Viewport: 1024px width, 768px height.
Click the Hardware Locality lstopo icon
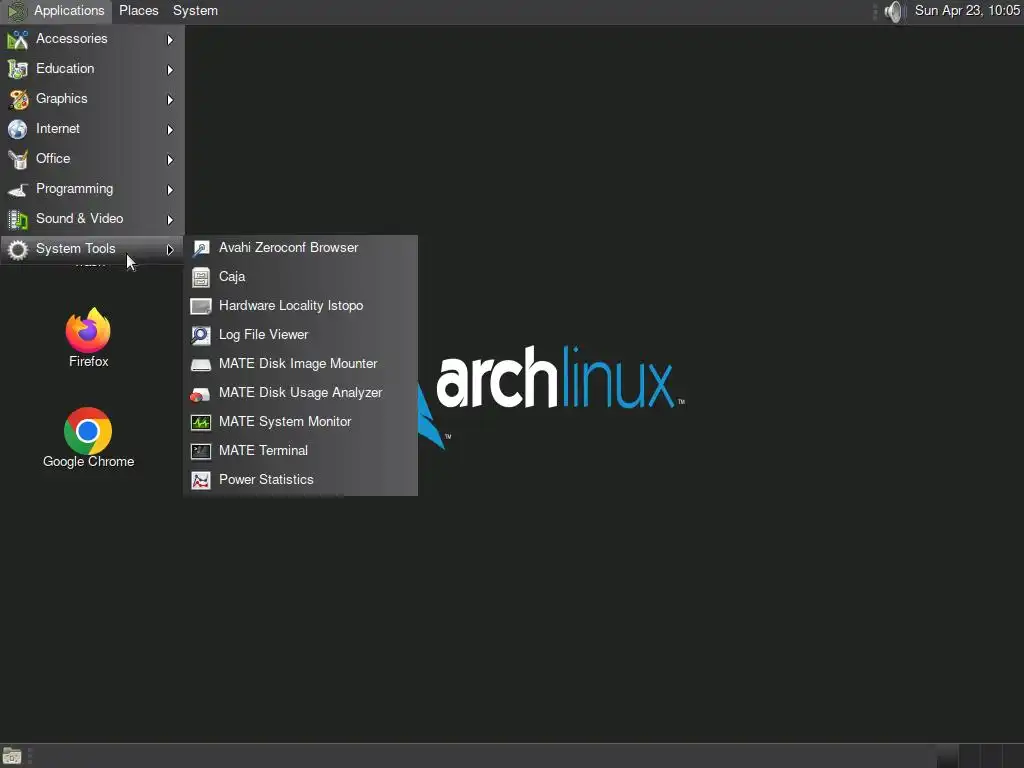click(x=200, y=306)
